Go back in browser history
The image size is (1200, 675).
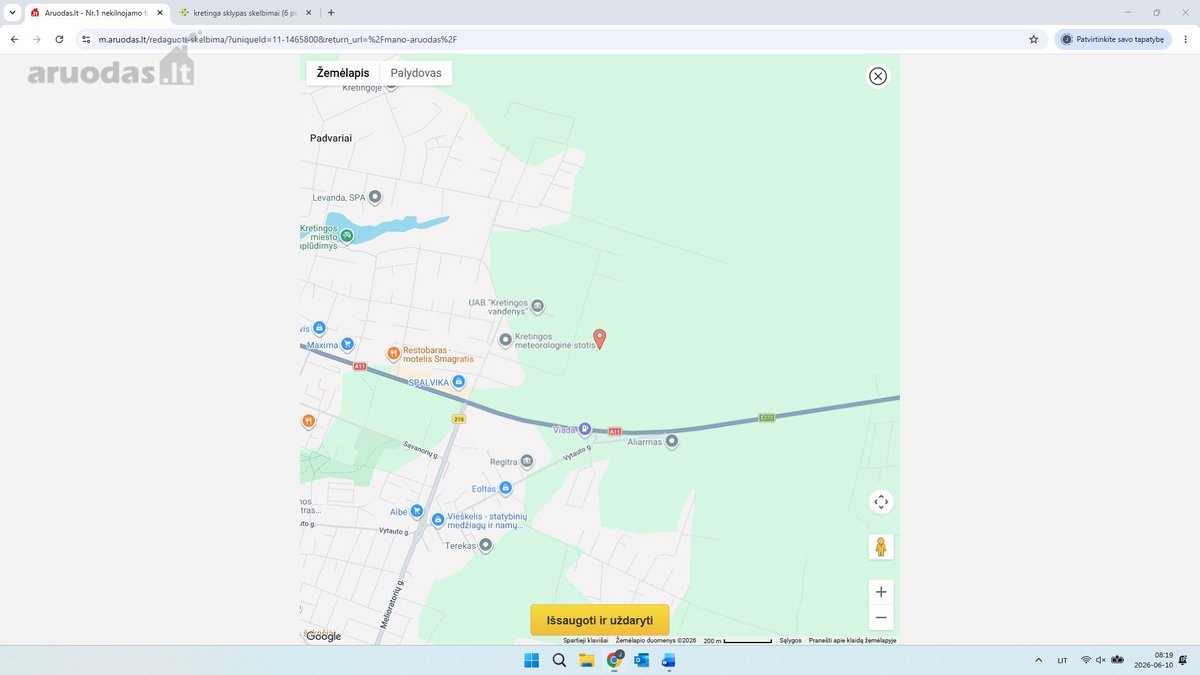(14, 39)
